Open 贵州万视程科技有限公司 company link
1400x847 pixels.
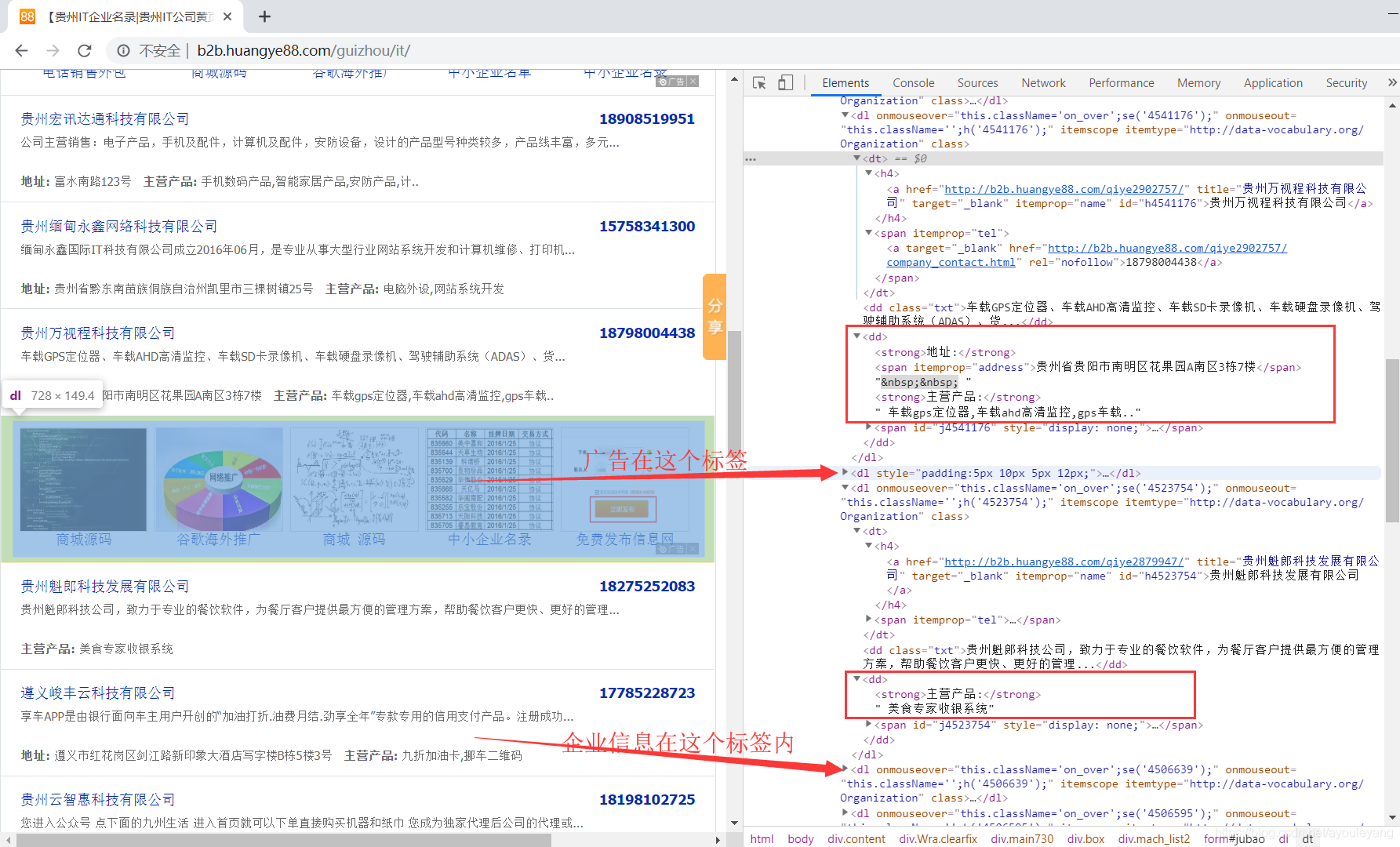(98, 333)
